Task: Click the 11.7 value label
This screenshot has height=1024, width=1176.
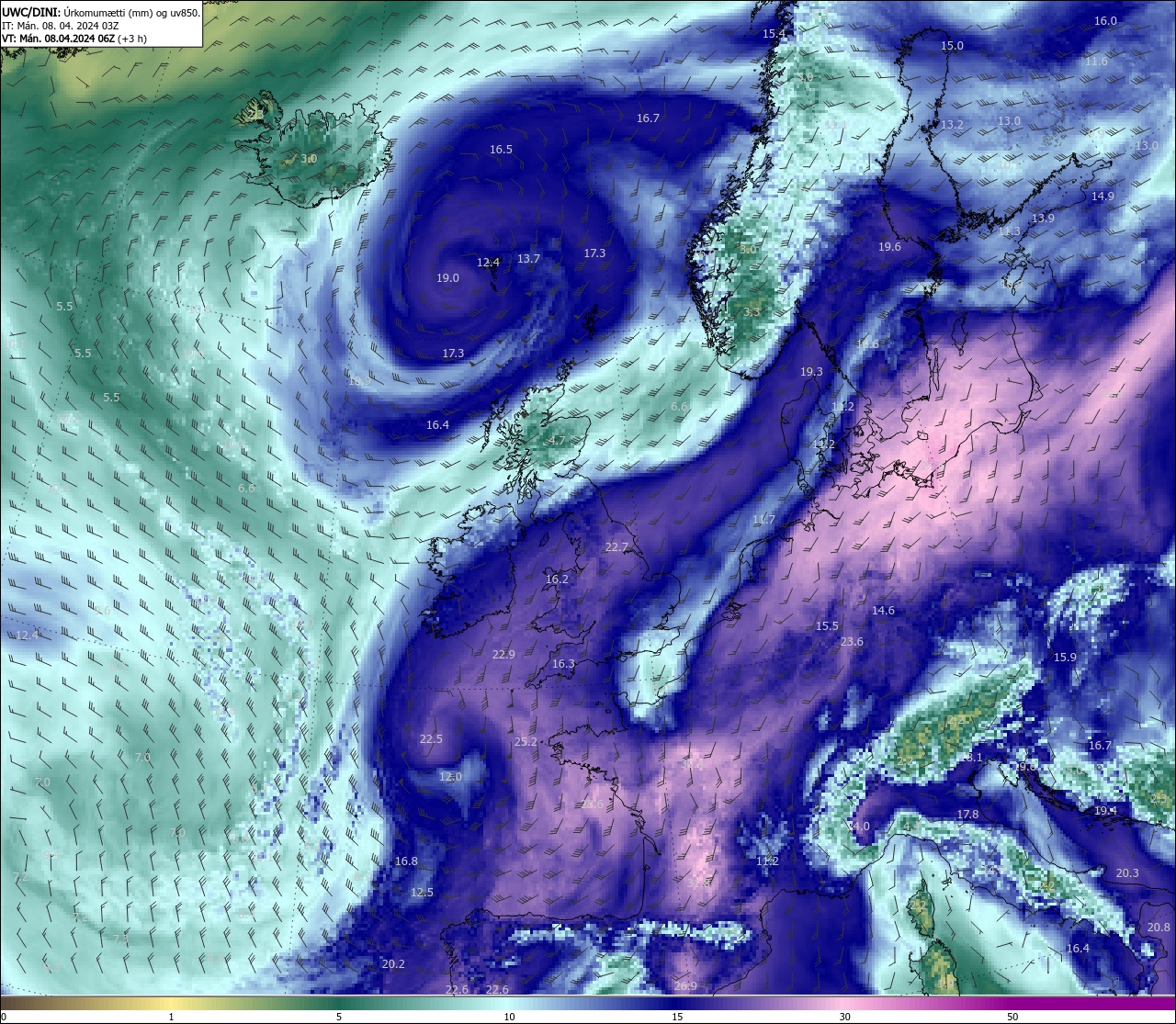Action: [763, 520]
